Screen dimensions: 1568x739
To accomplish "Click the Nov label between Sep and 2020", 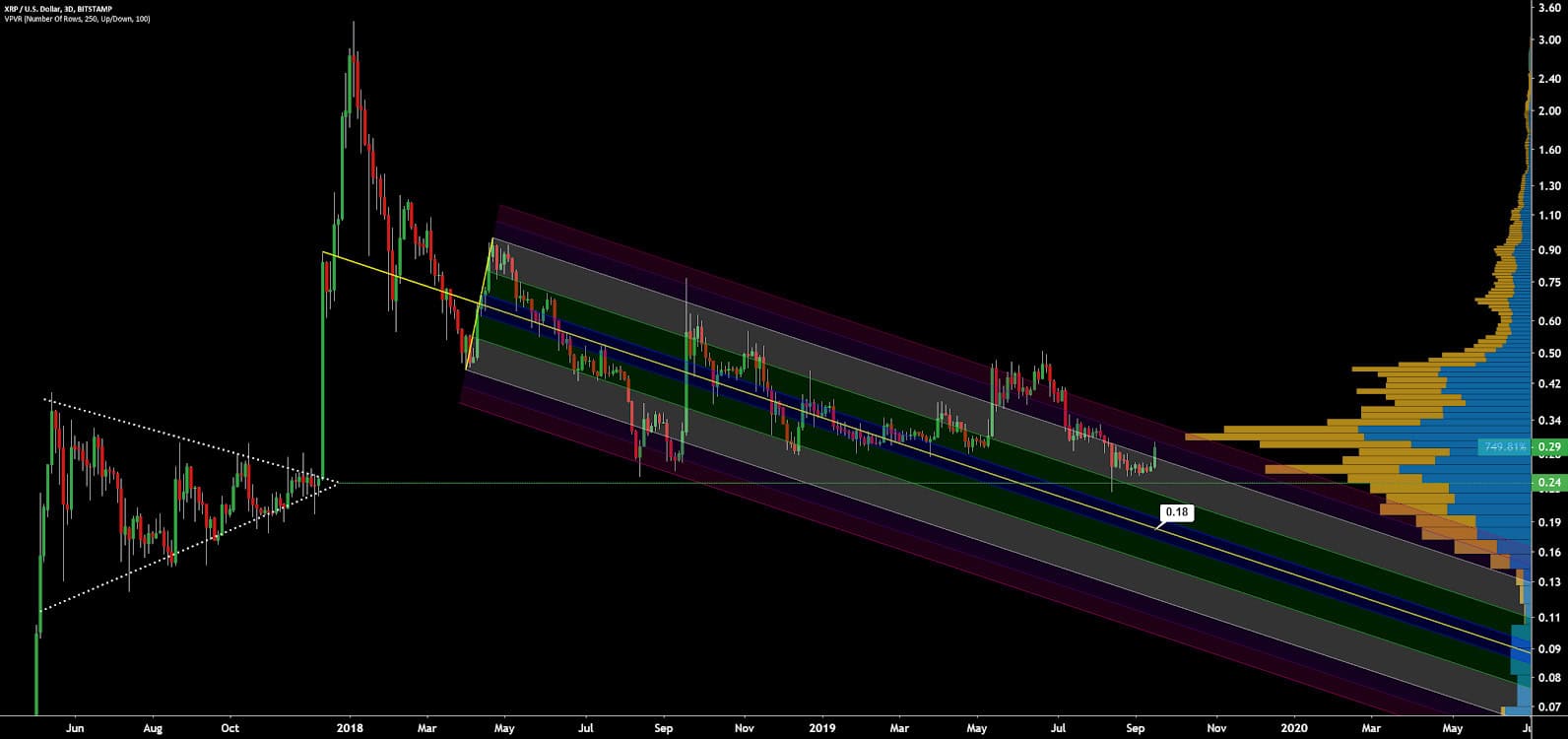I will 1216,728.
